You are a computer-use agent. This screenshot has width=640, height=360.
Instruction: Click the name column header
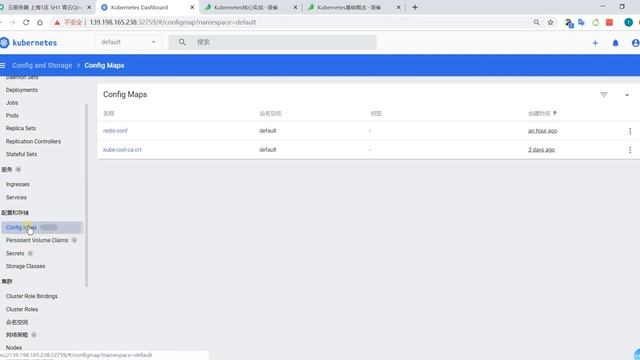pyautogui.click(x=109, y=113)
